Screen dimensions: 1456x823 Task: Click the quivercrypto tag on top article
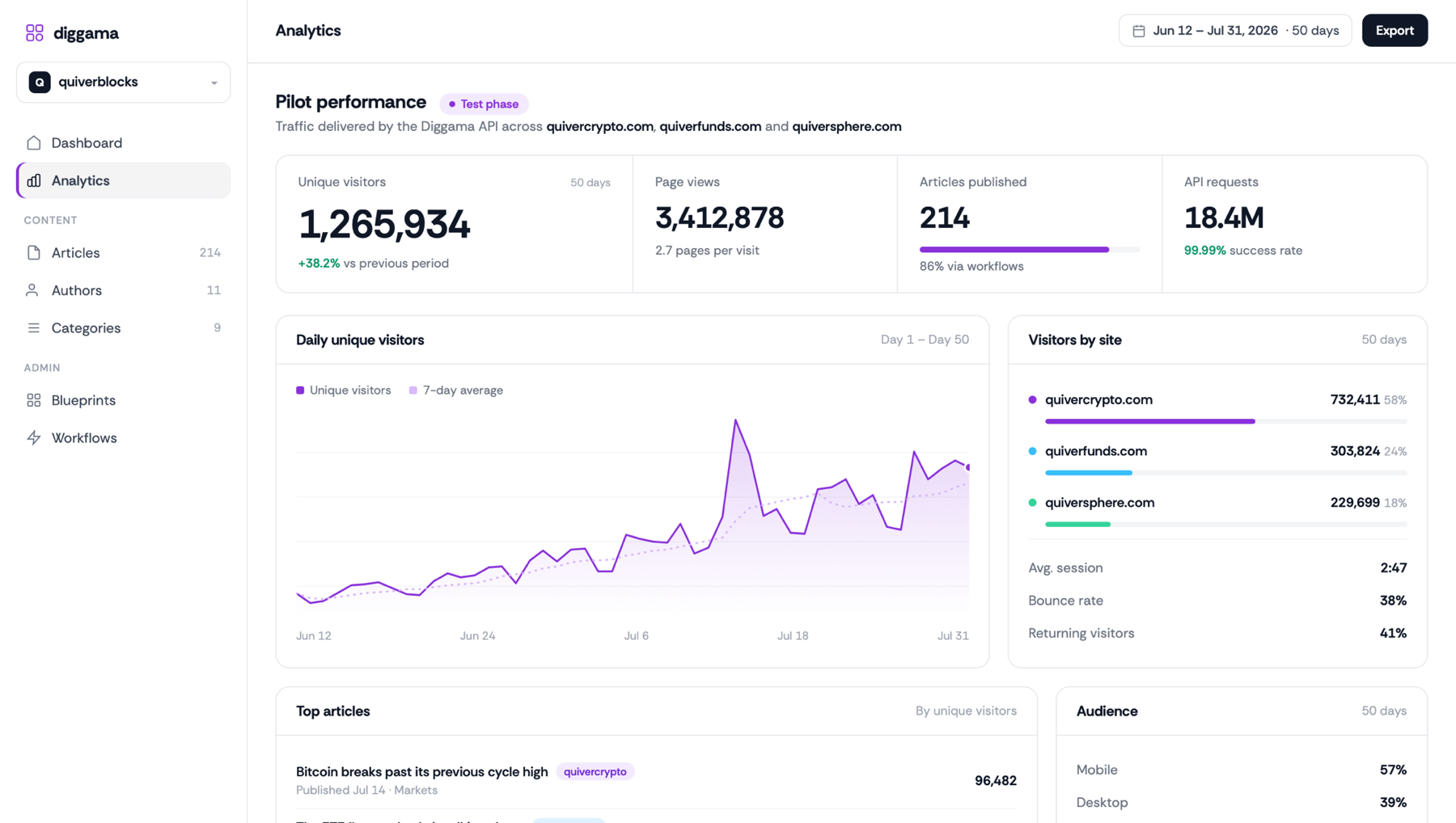[x=595, y=771]
